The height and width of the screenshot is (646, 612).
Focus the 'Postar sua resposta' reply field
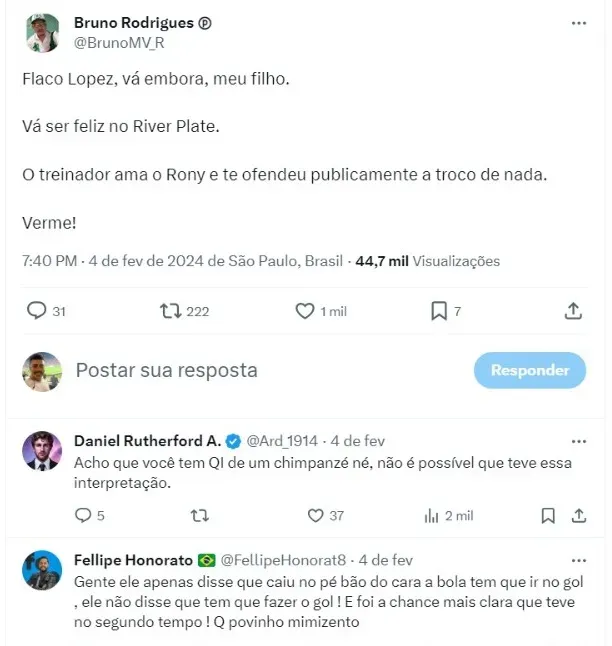[260, 370]
